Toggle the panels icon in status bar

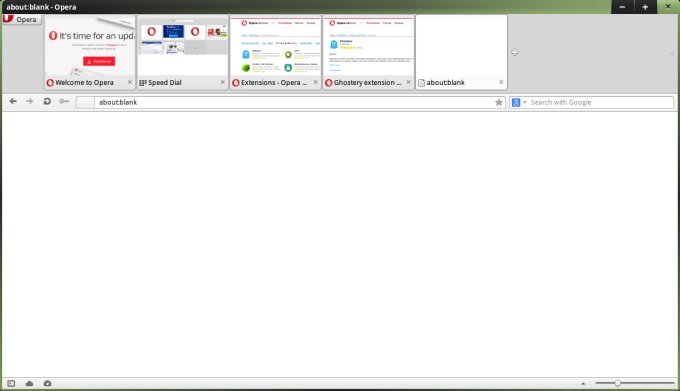pyautogui.click(x=11, y=383)
